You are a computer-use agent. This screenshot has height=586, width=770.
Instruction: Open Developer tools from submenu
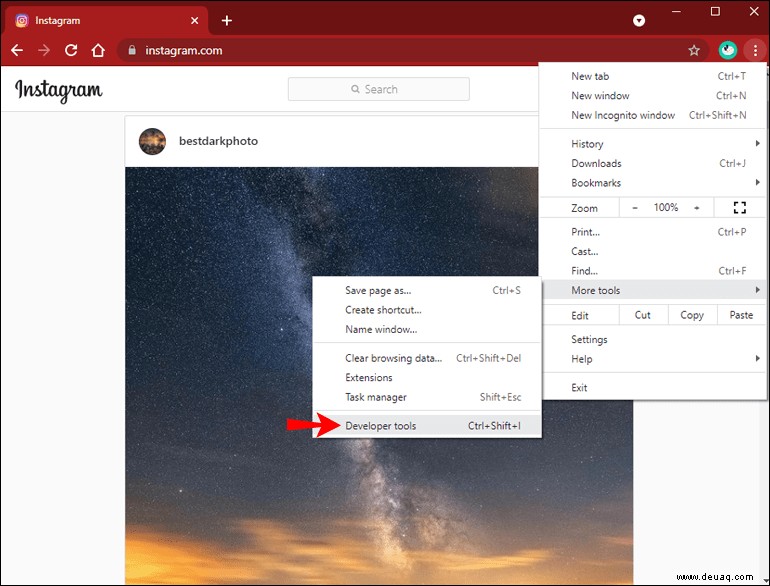(427, 426)
